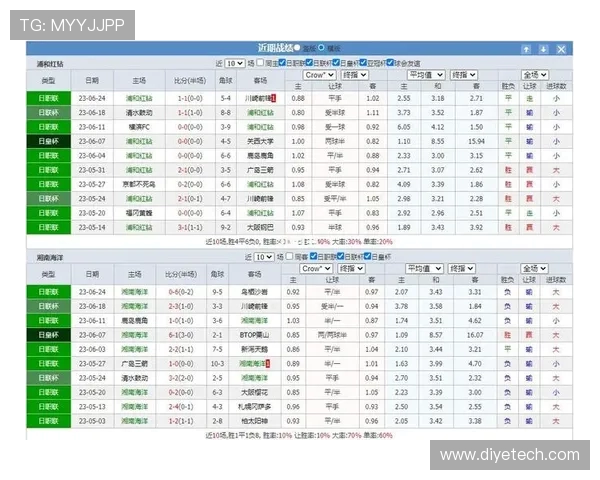Image resolution: width=600 pixels, height=480 pixels.
Task: Click 日联杯 type cell in 浦和红钻 23-06-18 row
Action: (x=49, y=113)
